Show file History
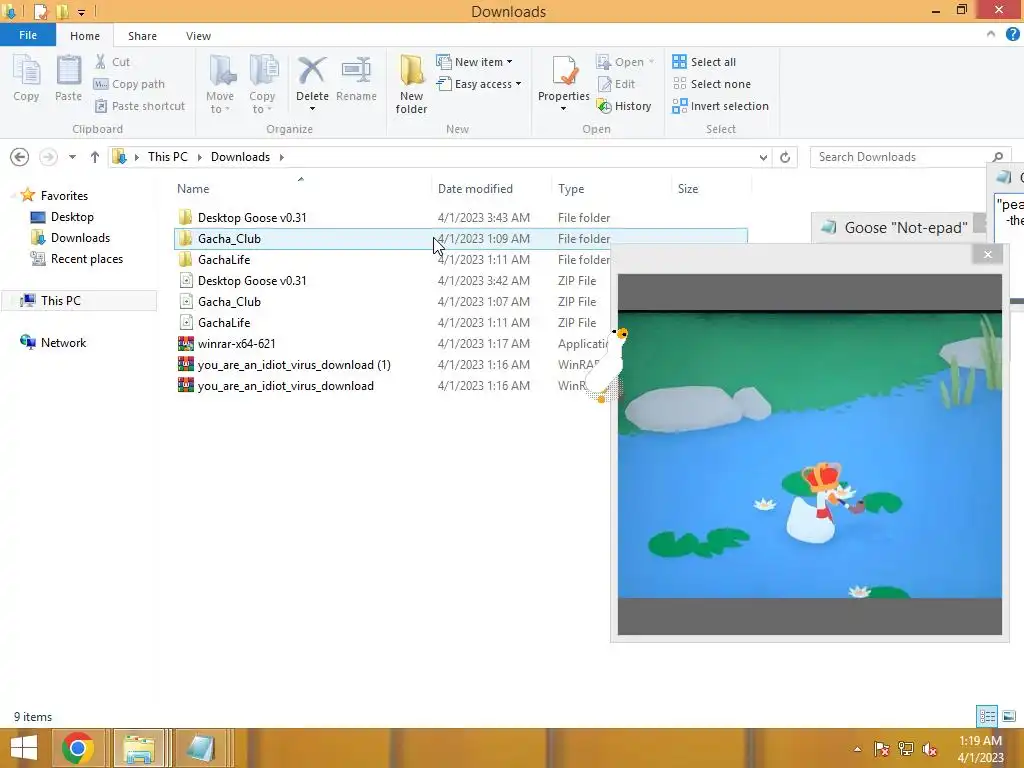The width and height of the screenshot is (1024, 768). (624, 106)
